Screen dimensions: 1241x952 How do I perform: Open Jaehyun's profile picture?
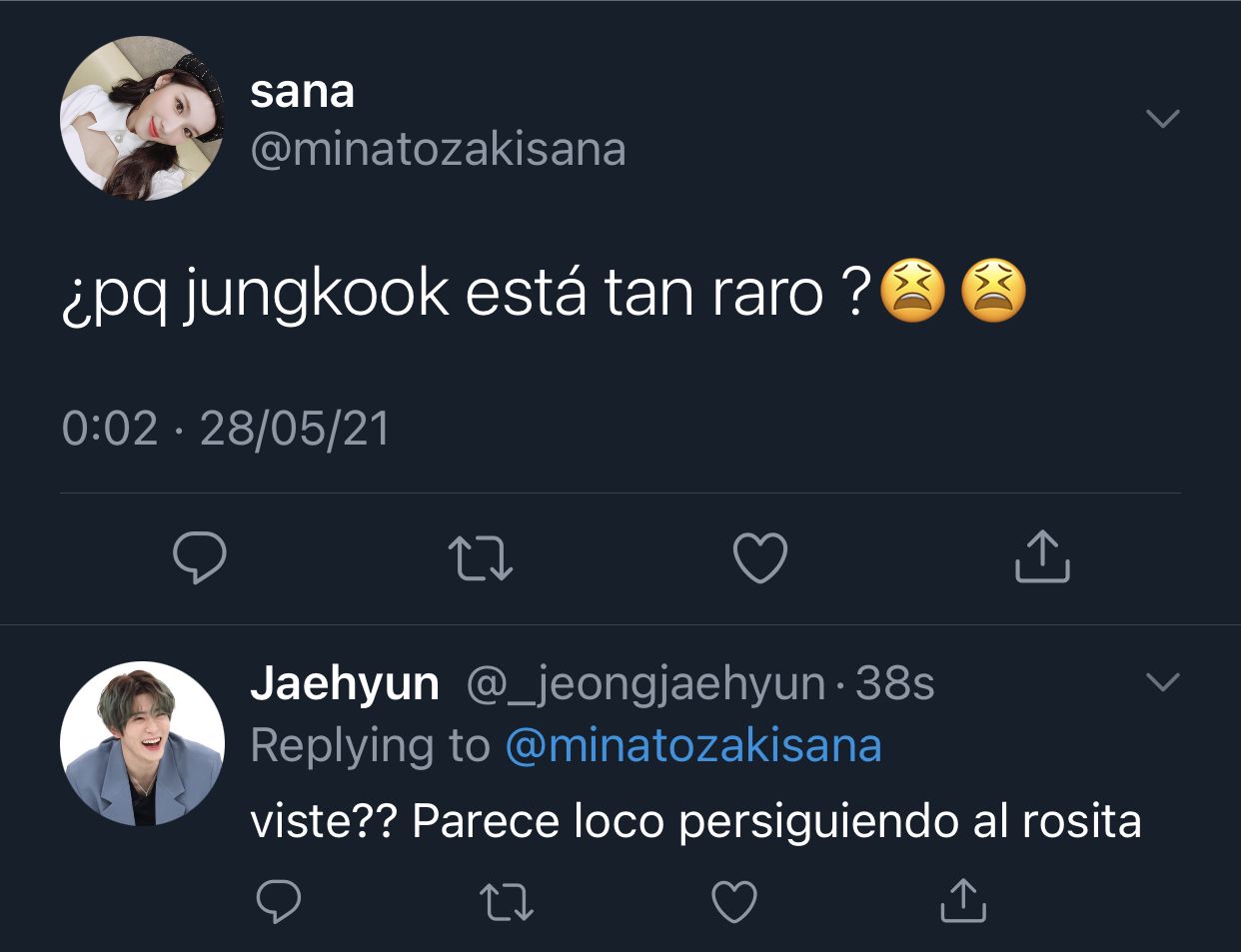pos(142,743)
